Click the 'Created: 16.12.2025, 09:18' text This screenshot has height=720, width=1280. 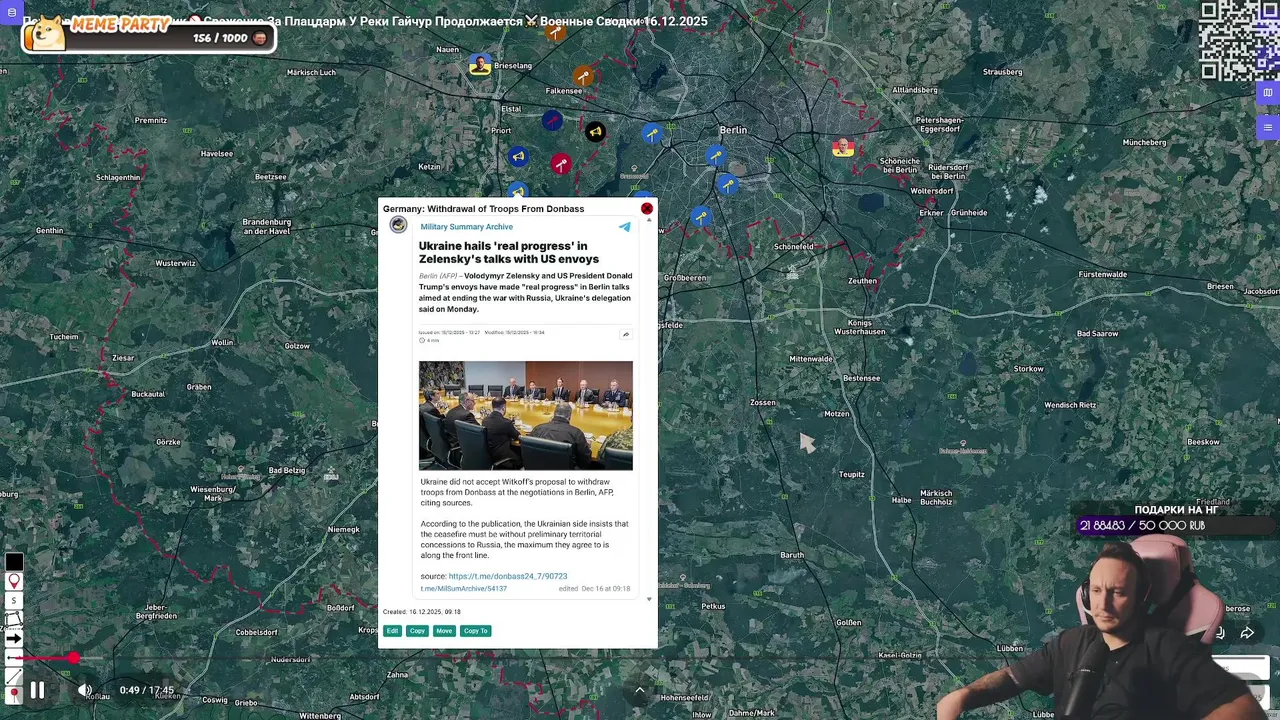click(422, 612)
